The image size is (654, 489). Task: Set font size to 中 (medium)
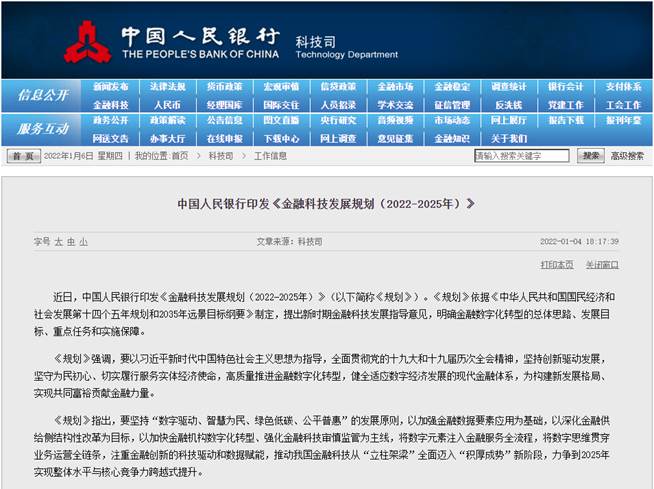(x=71, y=241)
